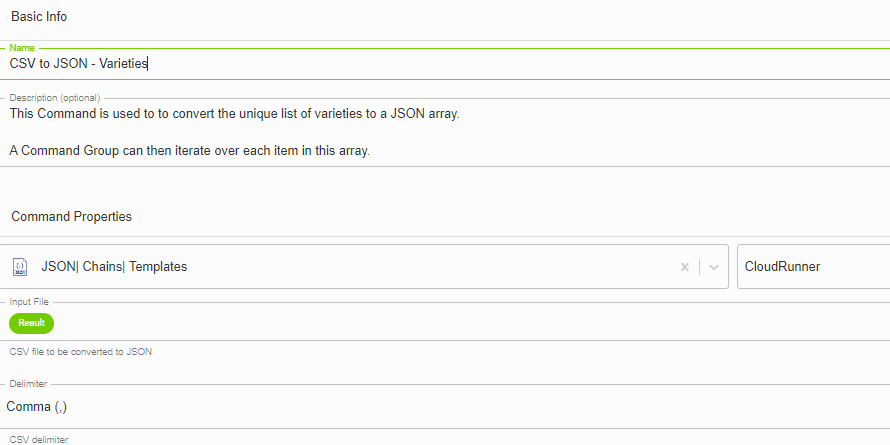Expand the command type chevron arrow
The width and height of the screenshot is (890, 445).
pos(714,267)
